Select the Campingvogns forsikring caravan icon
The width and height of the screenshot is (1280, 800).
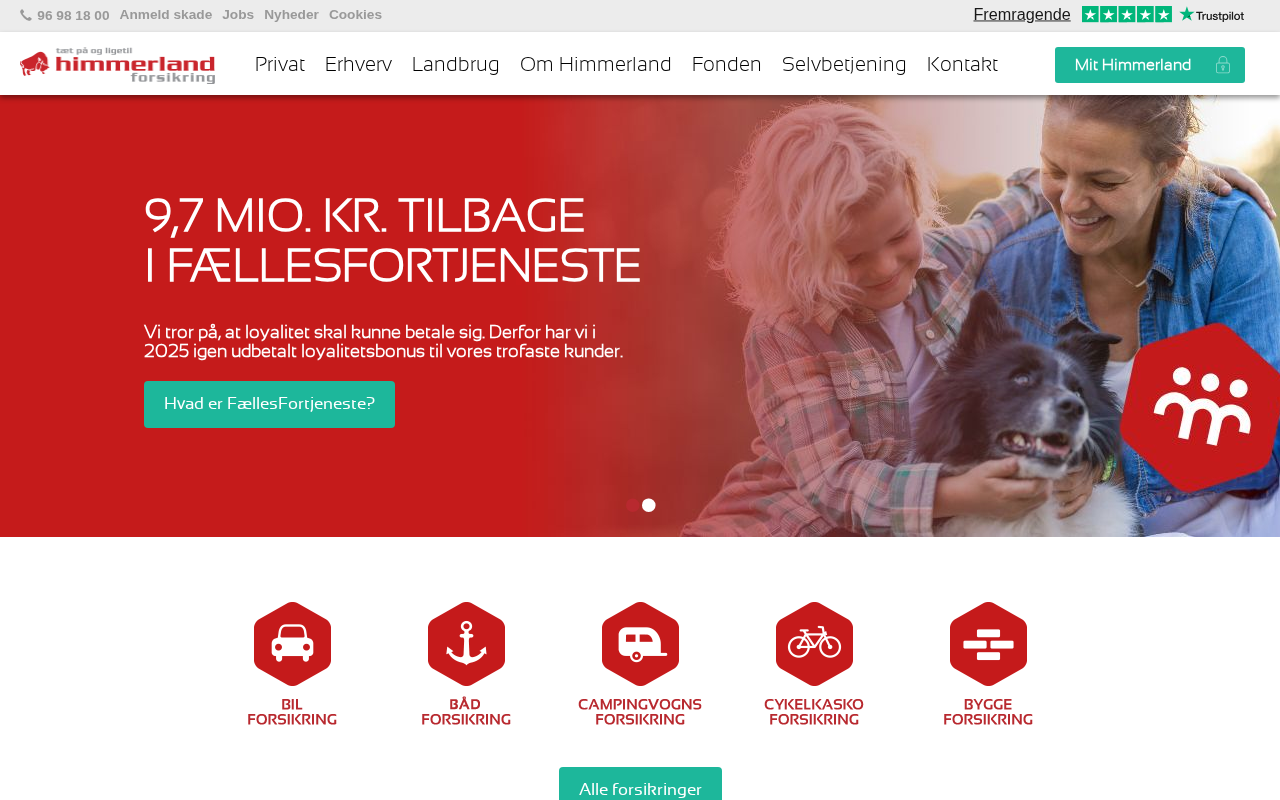(x=640, y=644)
